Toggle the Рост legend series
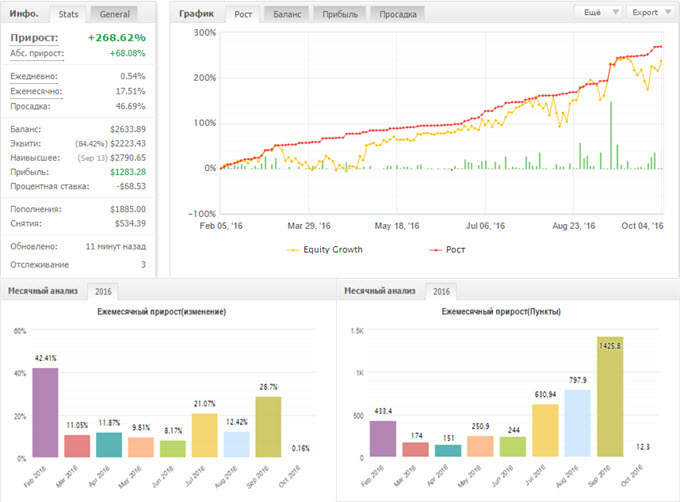This screenshot has width=680, height=502. (447, 250)
